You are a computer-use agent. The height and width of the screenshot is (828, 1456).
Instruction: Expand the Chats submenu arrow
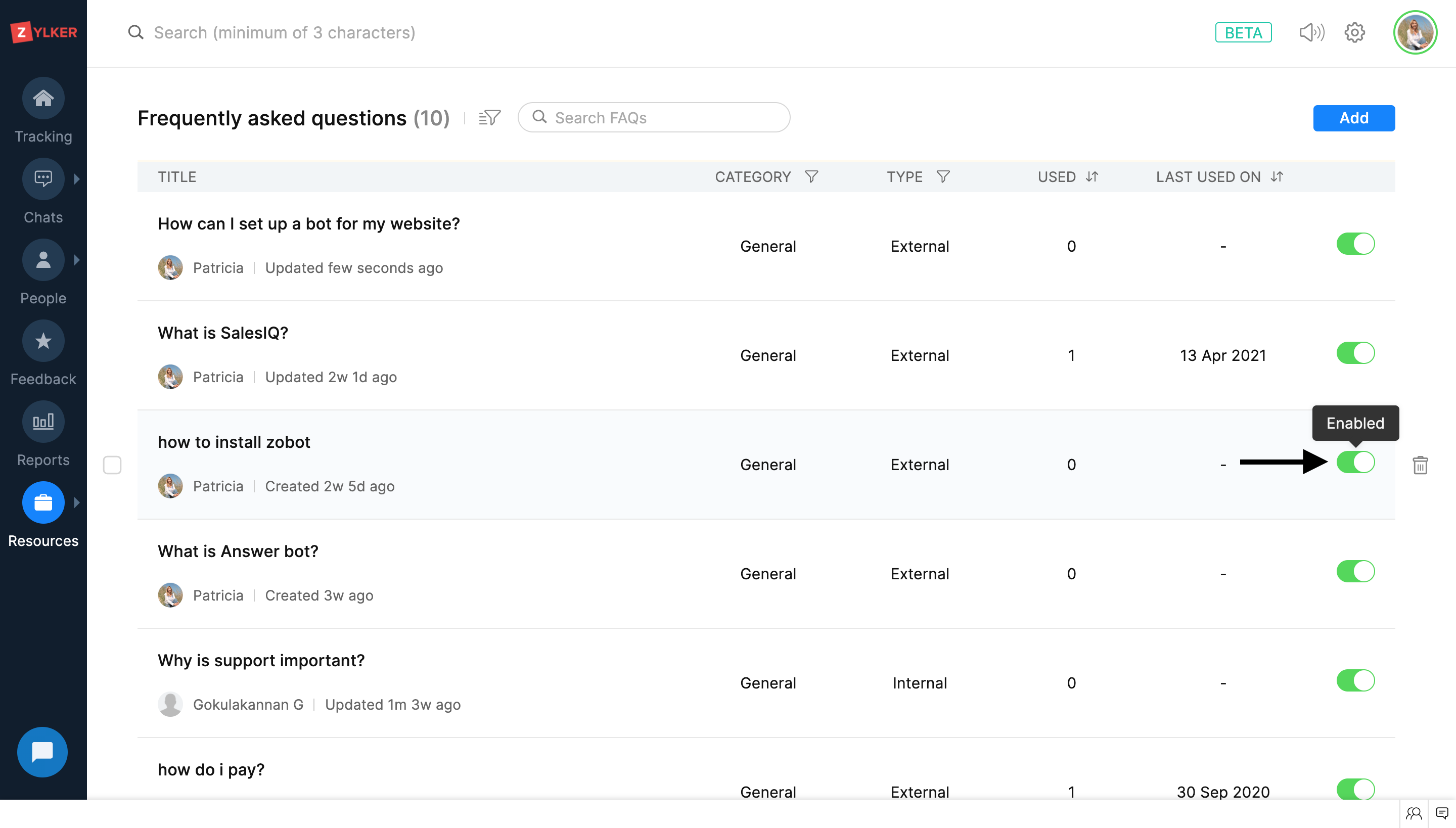point(77,179)
